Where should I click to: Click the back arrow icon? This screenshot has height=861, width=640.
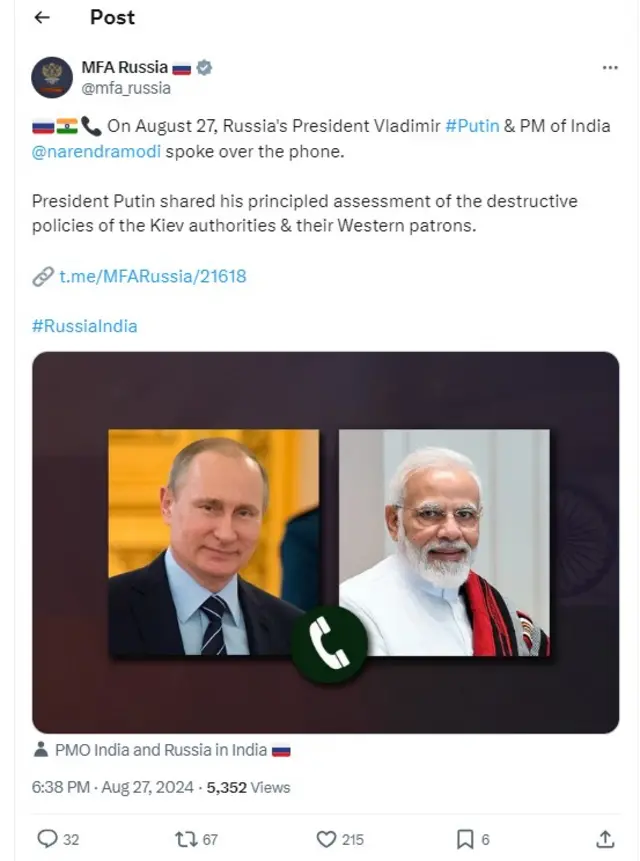click(x=41, y=18)
